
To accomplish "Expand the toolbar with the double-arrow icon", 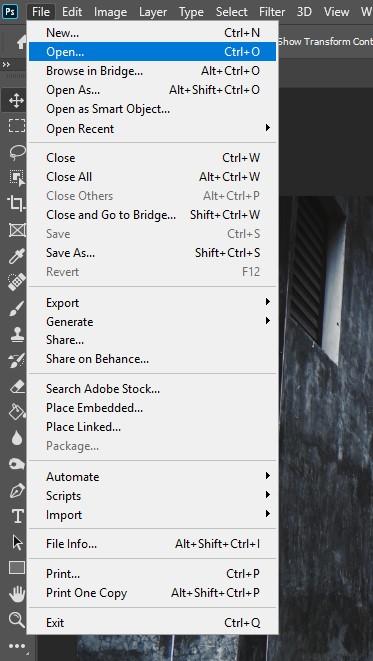I will [6, 64].
